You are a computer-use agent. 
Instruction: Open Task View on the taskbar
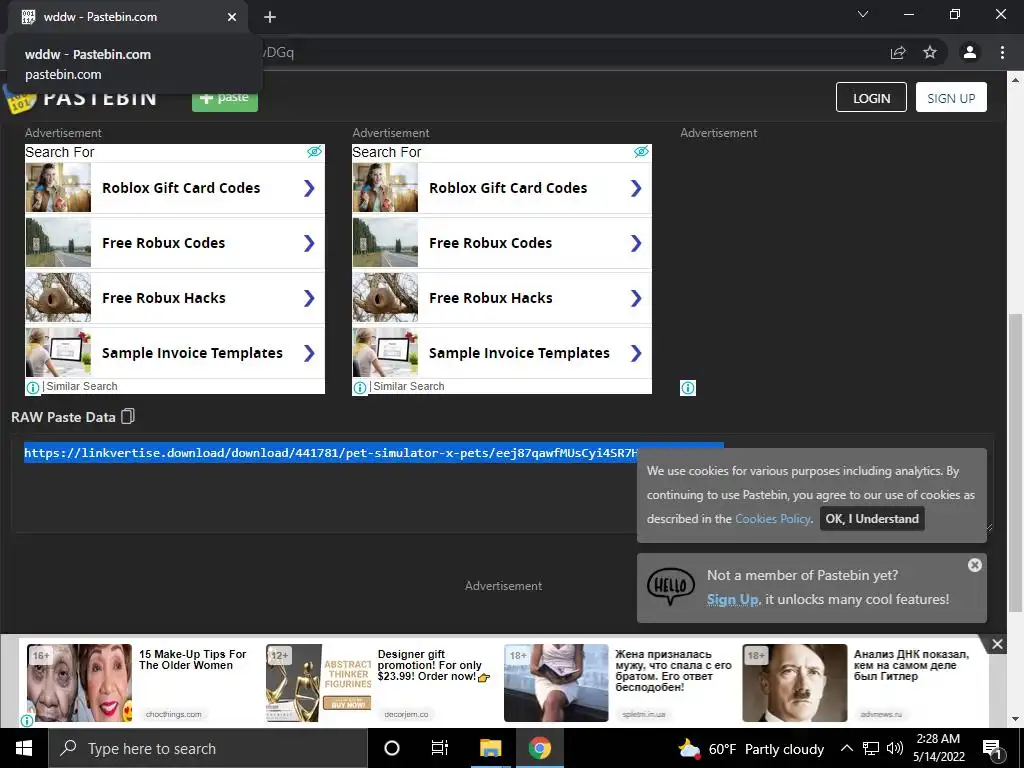[x=440, y=748]
